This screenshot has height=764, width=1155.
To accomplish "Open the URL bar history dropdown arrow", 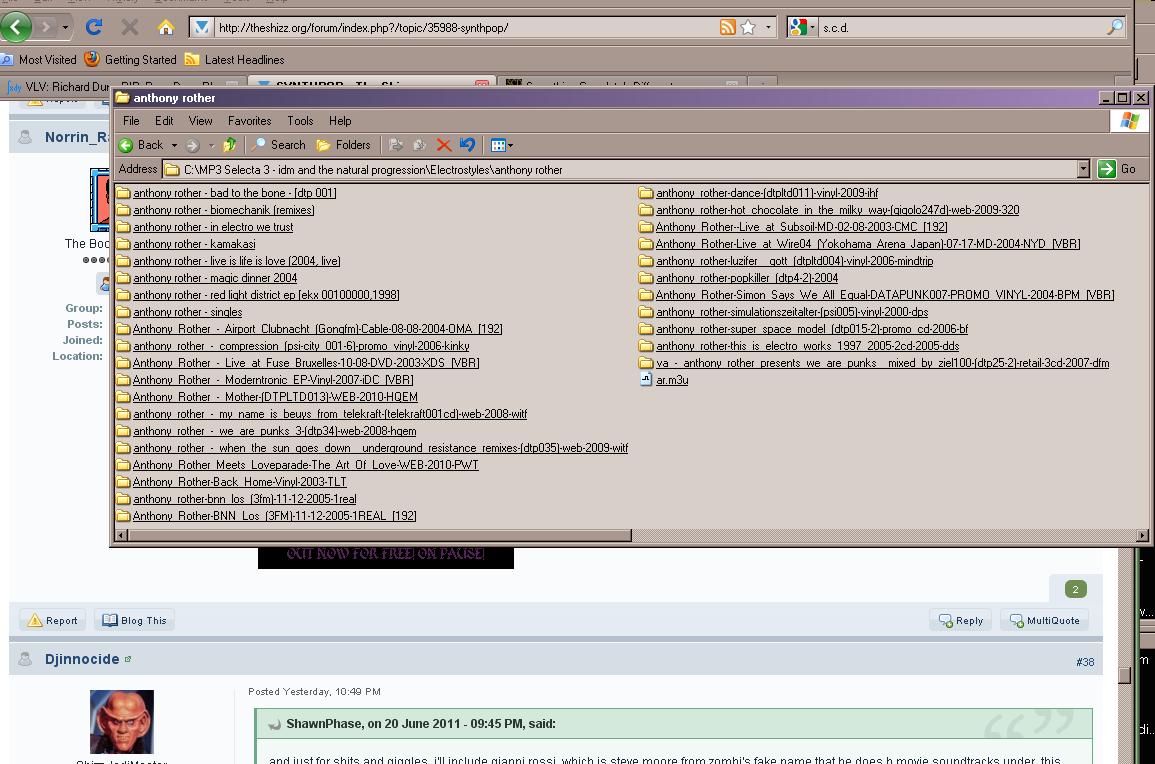I will click(768, 27).
